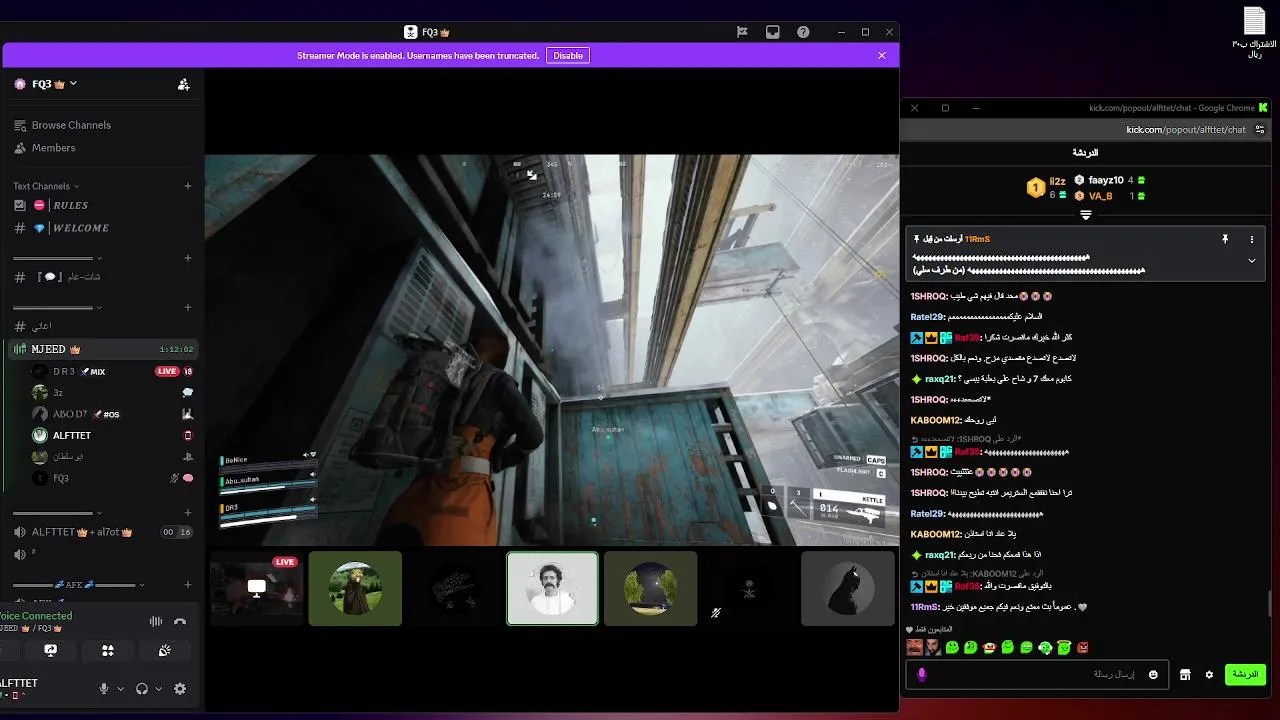Share your screen in voice panel
1280x720 pixels.
[x=51, y=650]
